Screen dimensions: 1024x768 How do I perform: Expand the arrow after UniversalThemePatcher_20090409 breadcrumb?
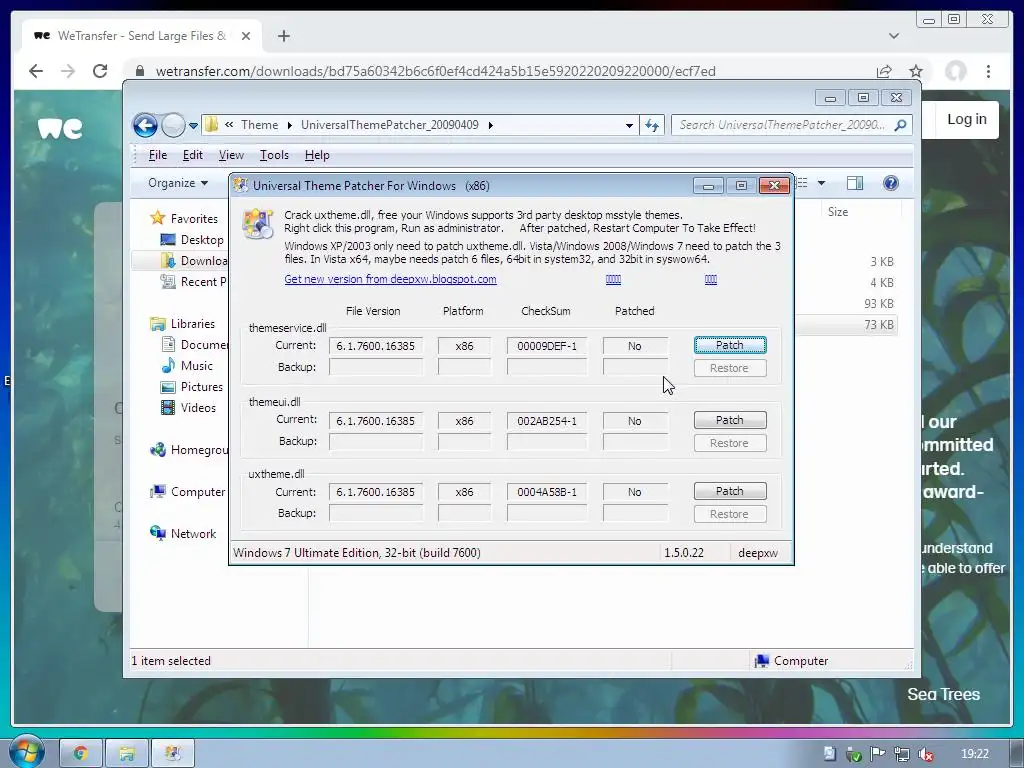pos(490,125)
